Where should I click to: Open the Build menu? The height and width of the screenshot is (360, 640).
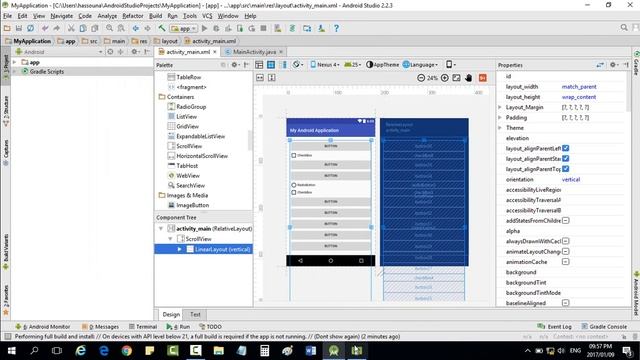[x=156, y=16]
